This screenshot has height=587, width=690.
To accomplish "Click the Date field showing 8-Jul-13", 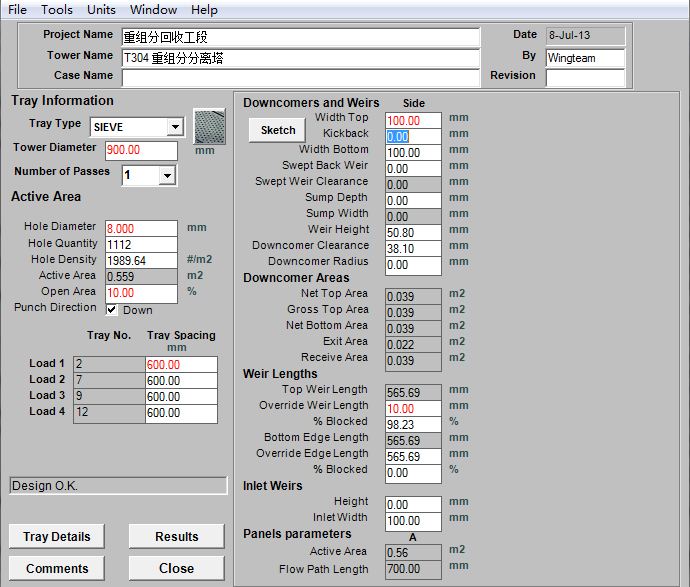I will click(585, 36).
